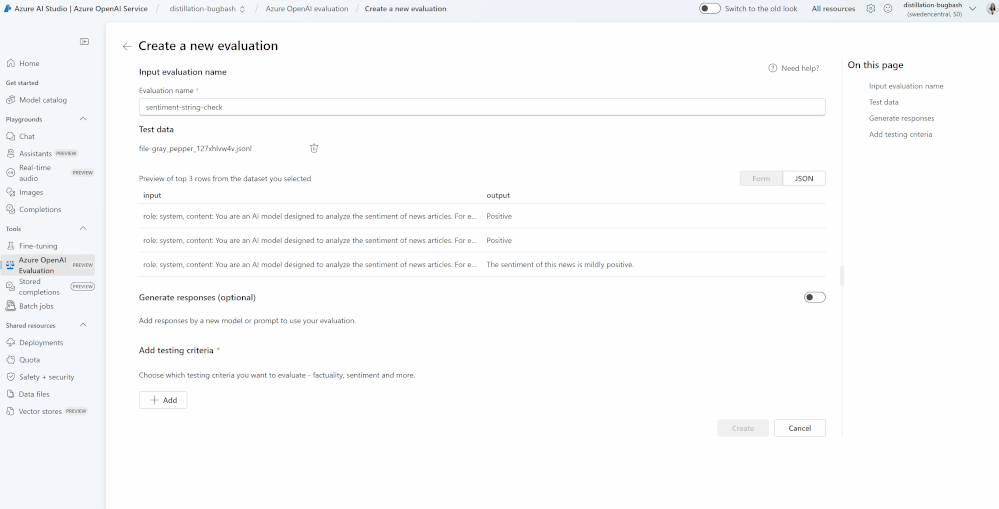Click Need help? link
Image resolution: width=999 pixels, height=509 pixels.
pyautogui.click(x=800, y=68)
